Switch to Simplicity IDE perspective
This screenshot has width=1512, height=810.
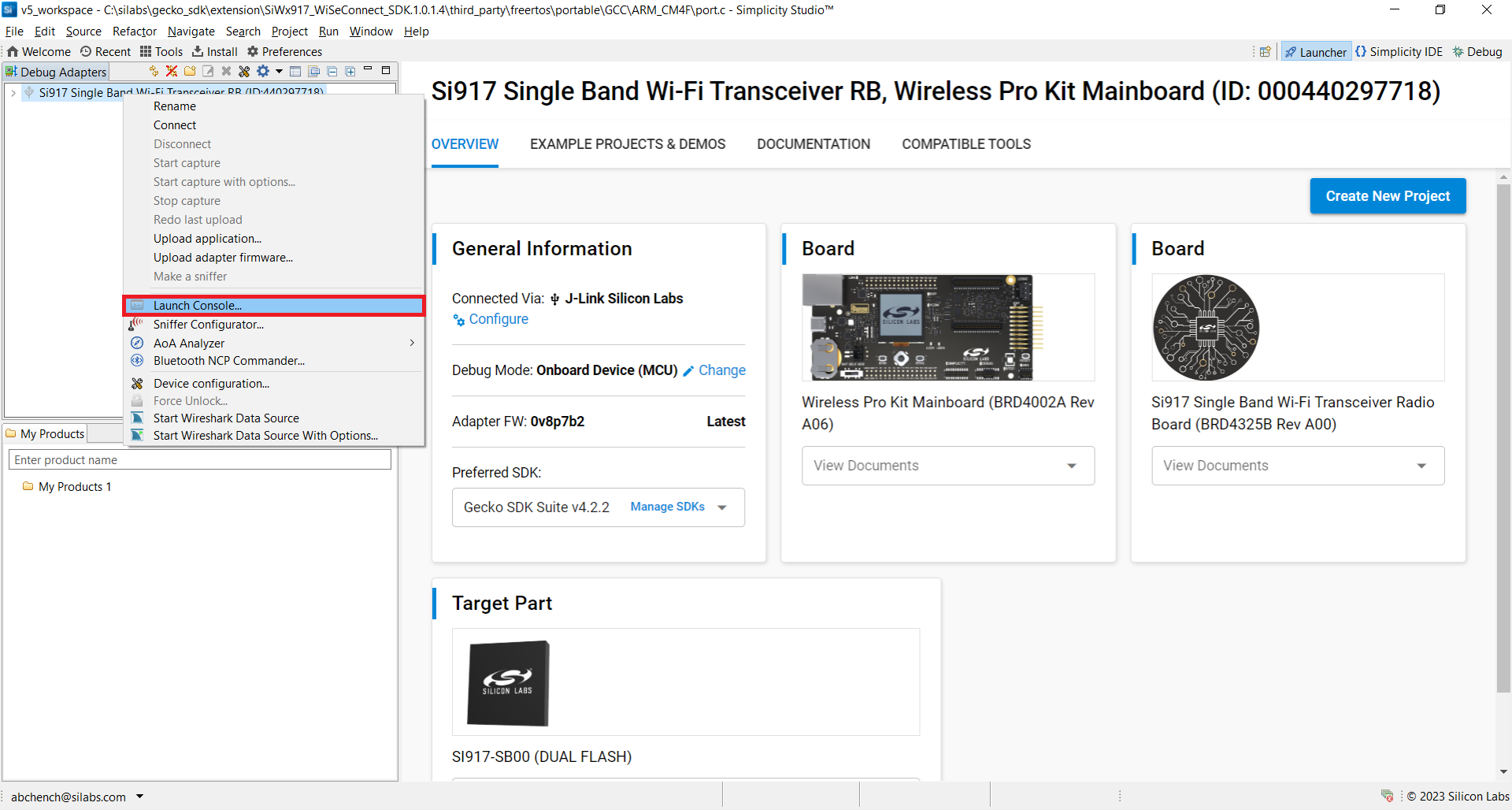(x=1399, y=52)
